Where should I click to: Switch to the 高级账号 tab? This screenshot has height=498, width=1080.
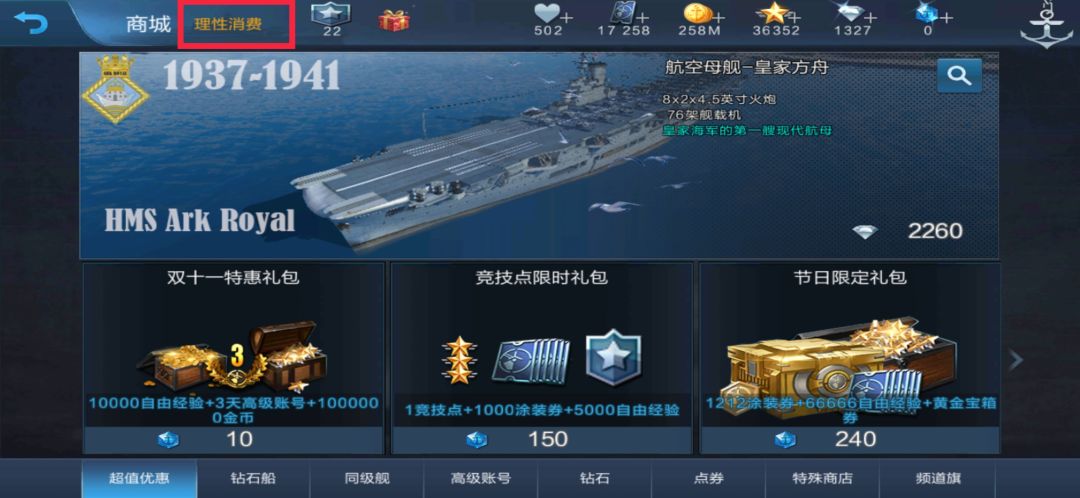481,478
